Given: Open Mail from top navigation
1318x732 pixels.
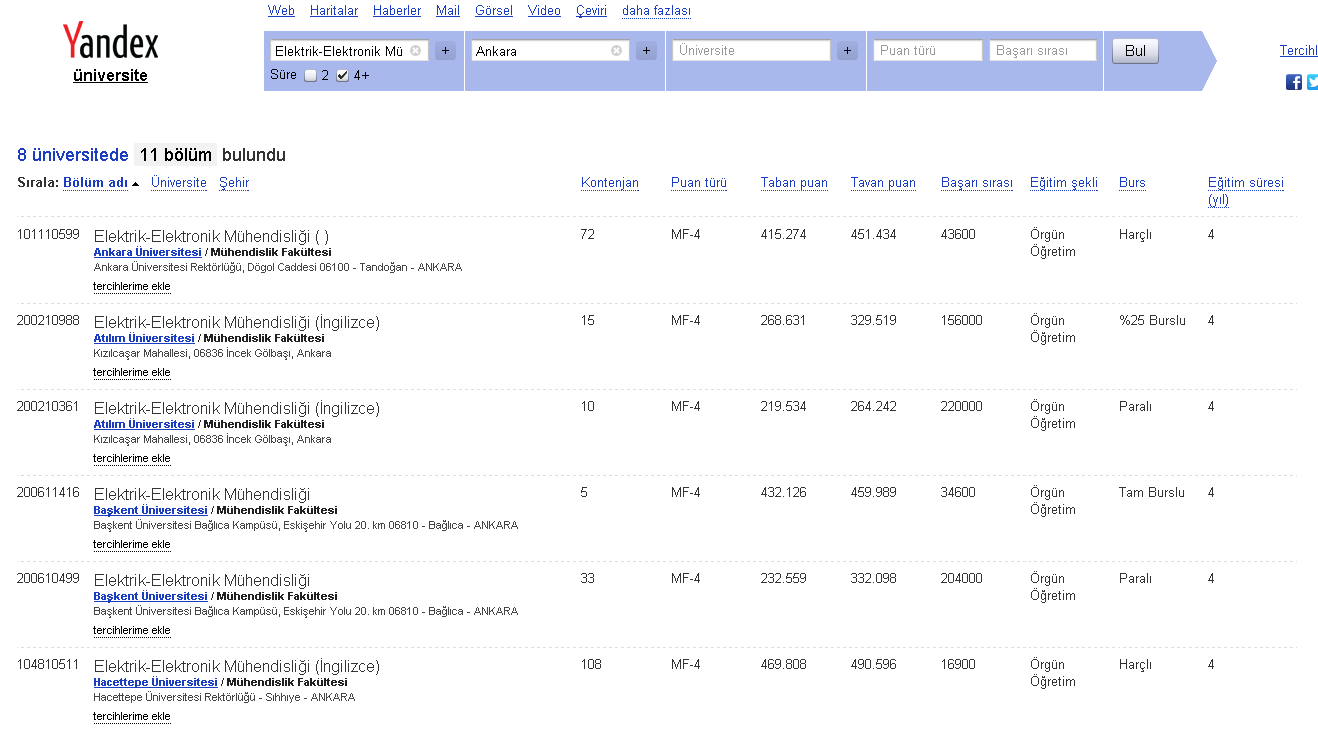Looking at the screenshot, I should point(448,11).
